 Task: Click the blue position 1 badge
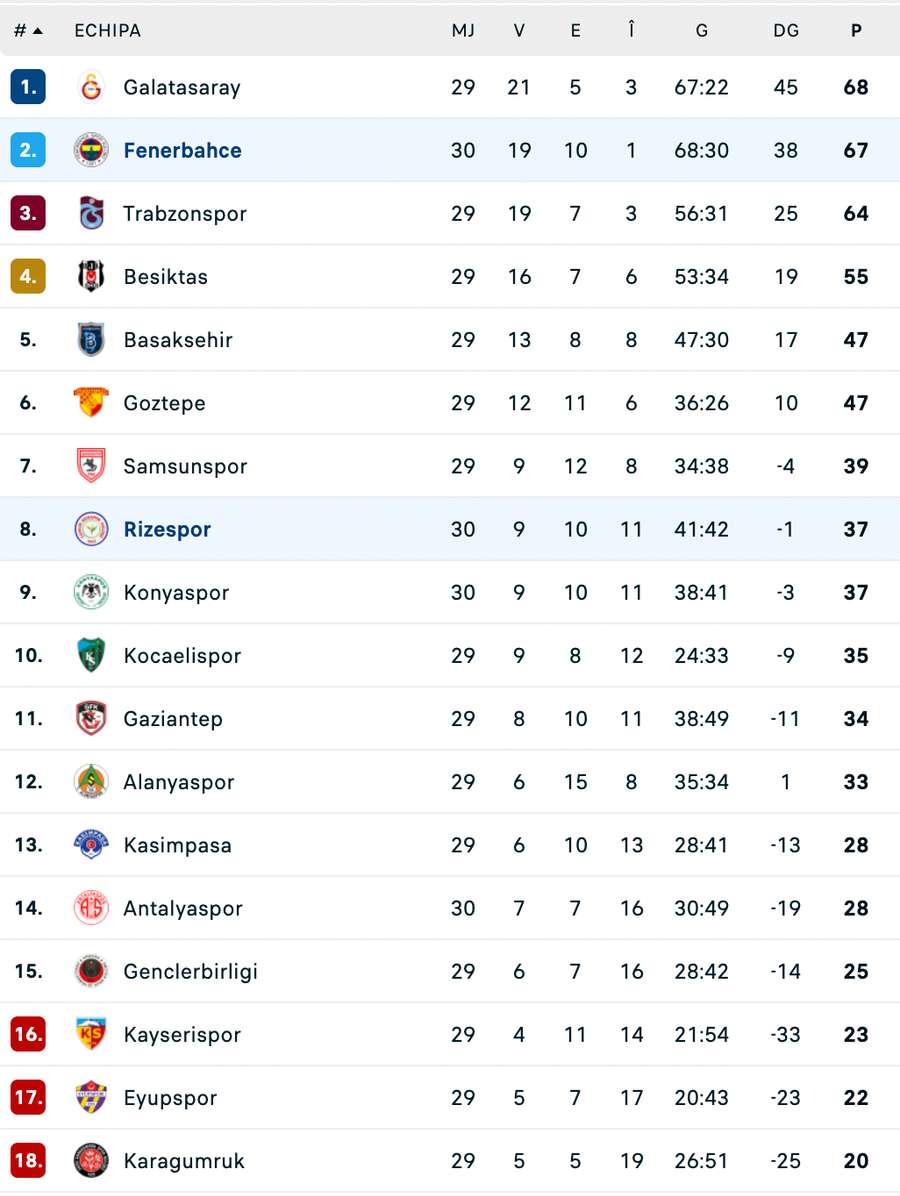28,87
